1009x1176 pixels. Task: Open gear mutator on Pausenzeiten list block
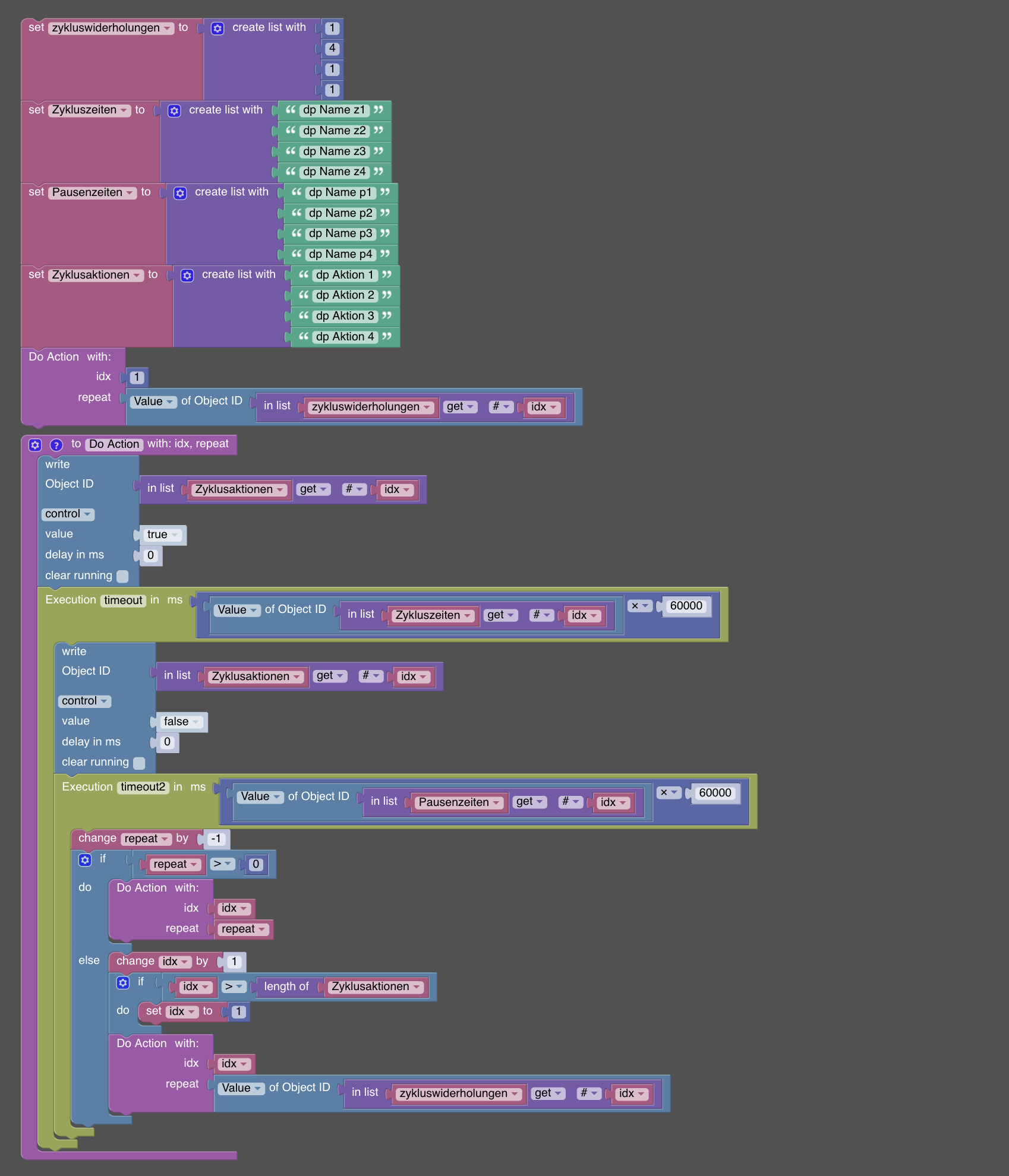[x=180, y=193]
